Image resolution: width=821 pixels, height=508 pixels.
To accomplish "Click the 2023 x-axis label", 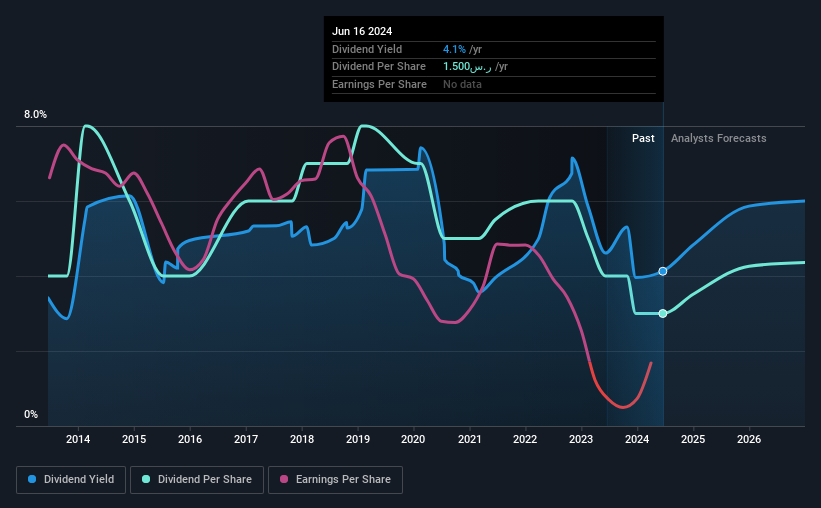I will (x=581, y=439).
